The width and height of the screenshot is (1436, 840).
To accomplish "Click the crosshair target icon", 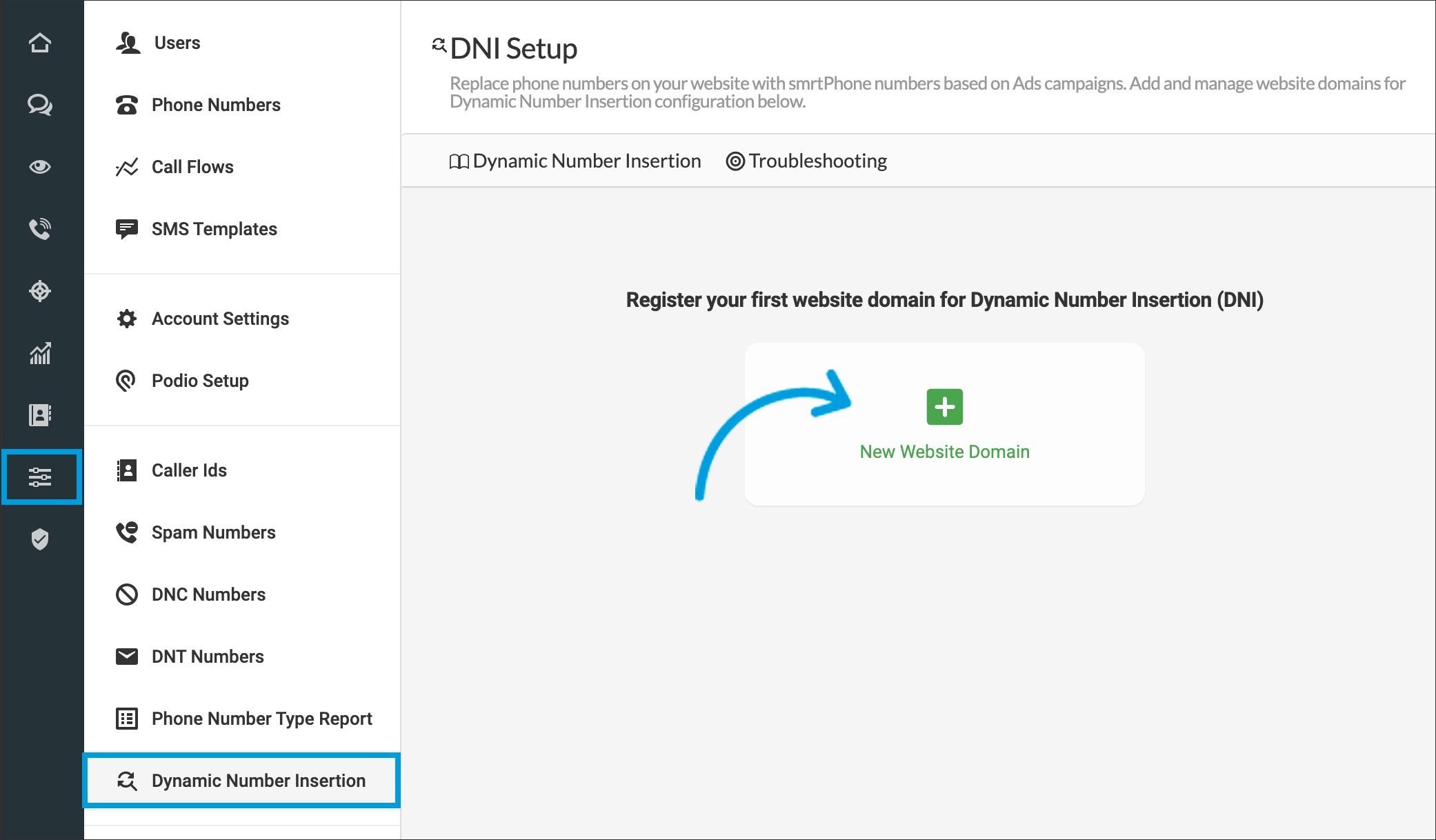I will (40, 291).
